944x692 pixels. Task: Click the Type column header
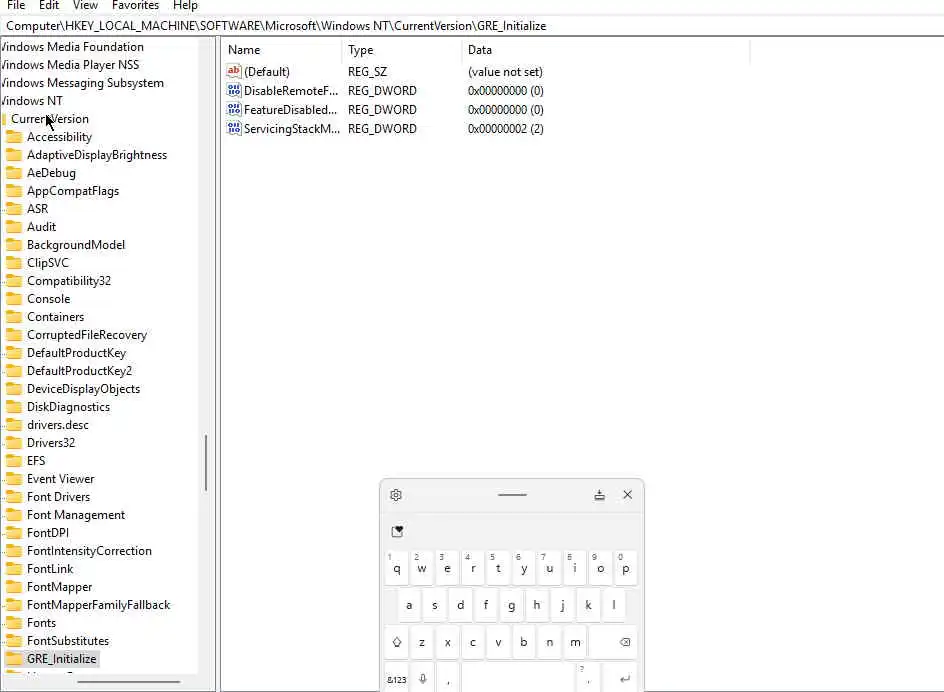pos(402,50)
